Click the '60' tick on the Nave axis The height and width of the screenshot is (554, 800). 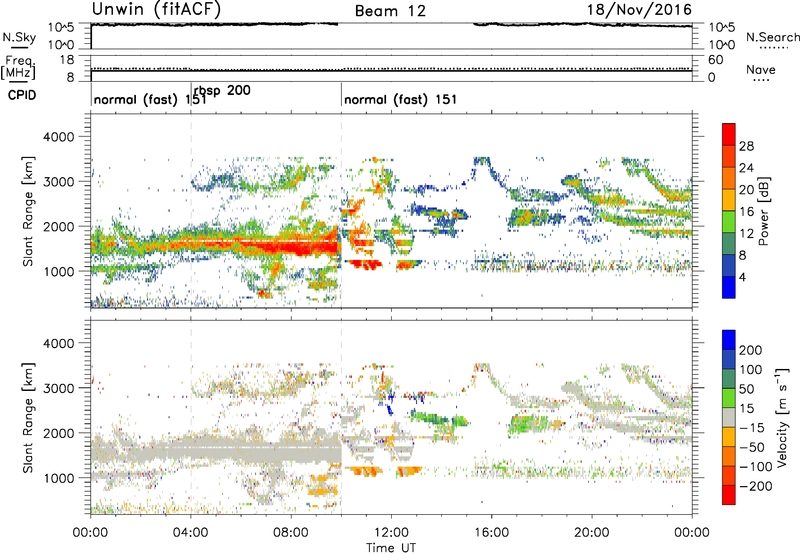coord(715,60)
